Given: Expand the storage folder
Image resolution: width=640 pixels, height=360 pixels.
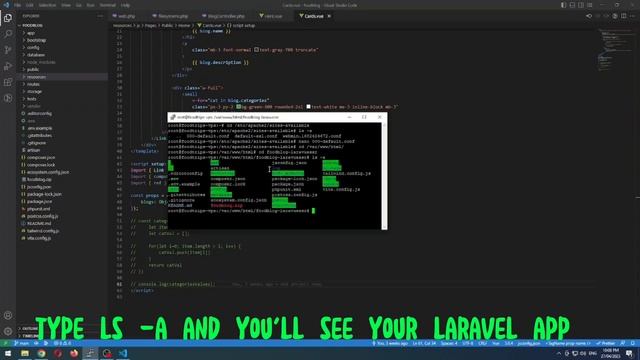Looking at the screenshot, I should [x=34, y=91].
